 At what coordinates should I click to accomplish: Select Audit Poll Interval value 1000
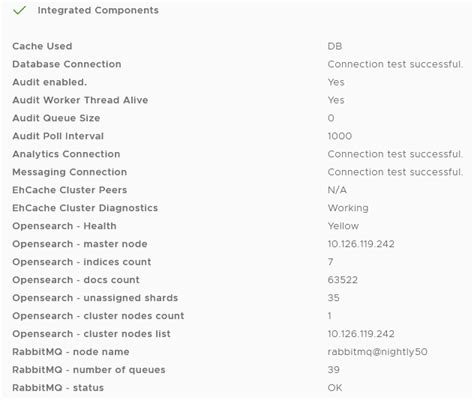pyautogui.click(x=339, y=136)
